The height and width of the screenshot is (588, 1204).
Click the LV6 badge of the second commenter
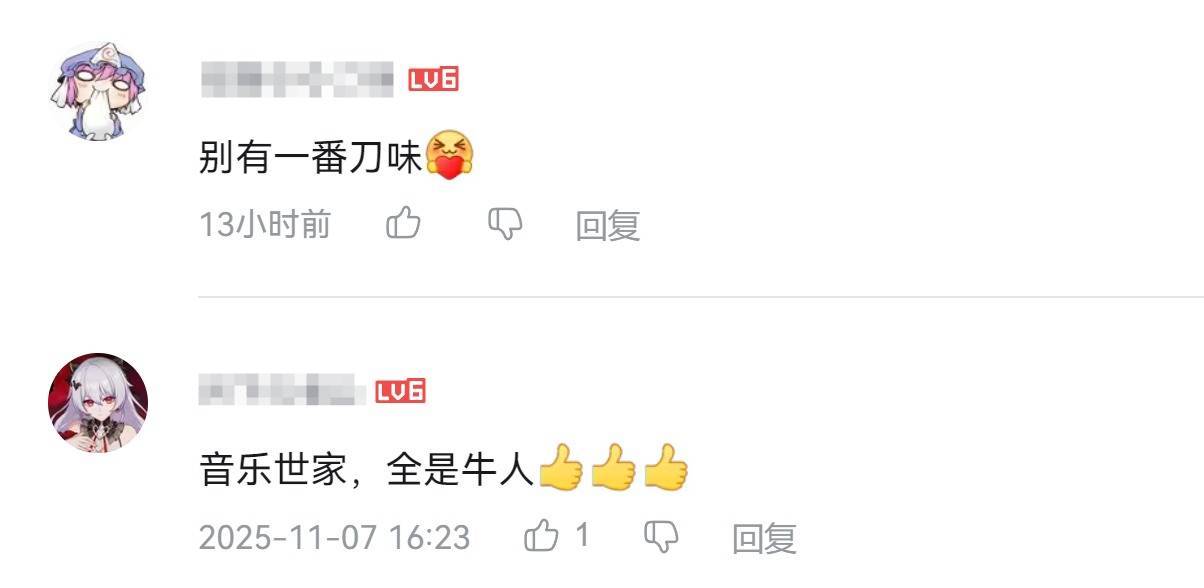(400, 391)
